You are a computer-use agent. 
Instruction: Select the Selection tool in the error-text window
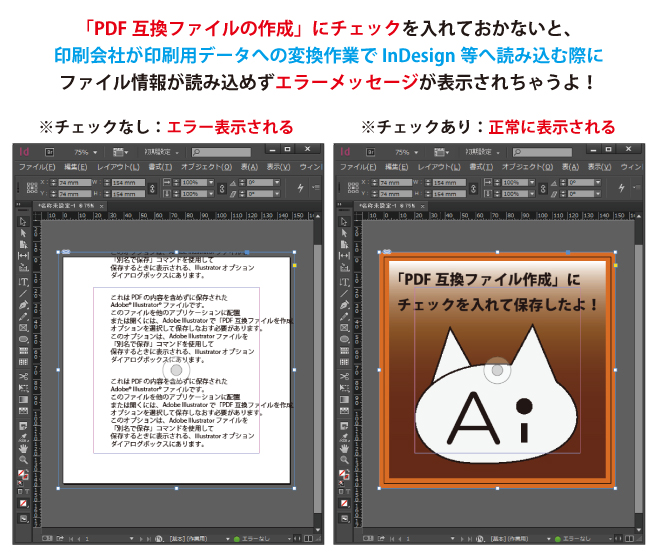tap(23, 222)
